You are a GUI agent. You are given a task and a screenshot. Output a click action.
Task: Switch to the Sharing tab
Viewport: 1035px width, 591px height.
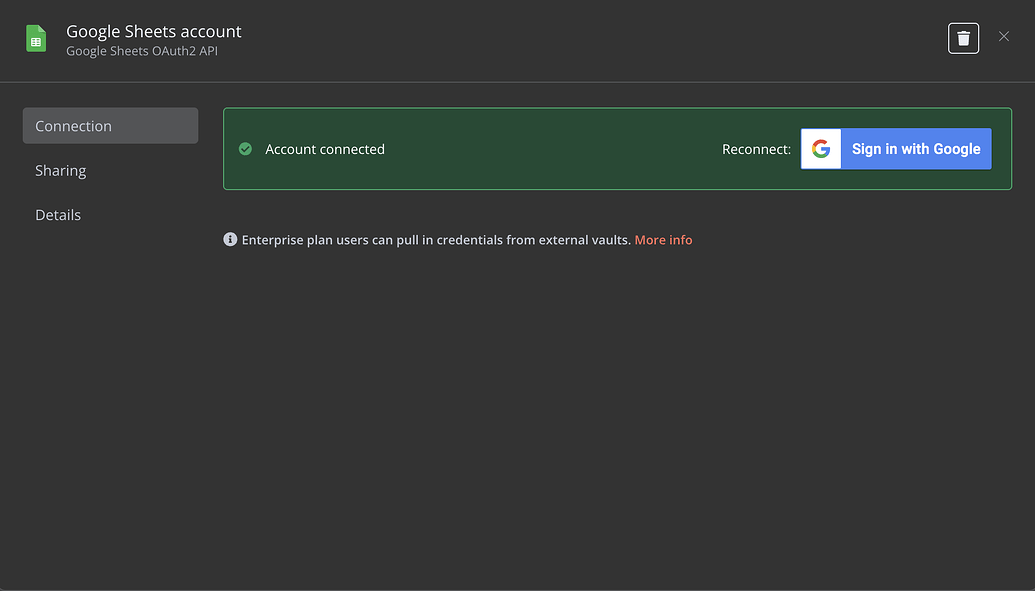point(61,170)
